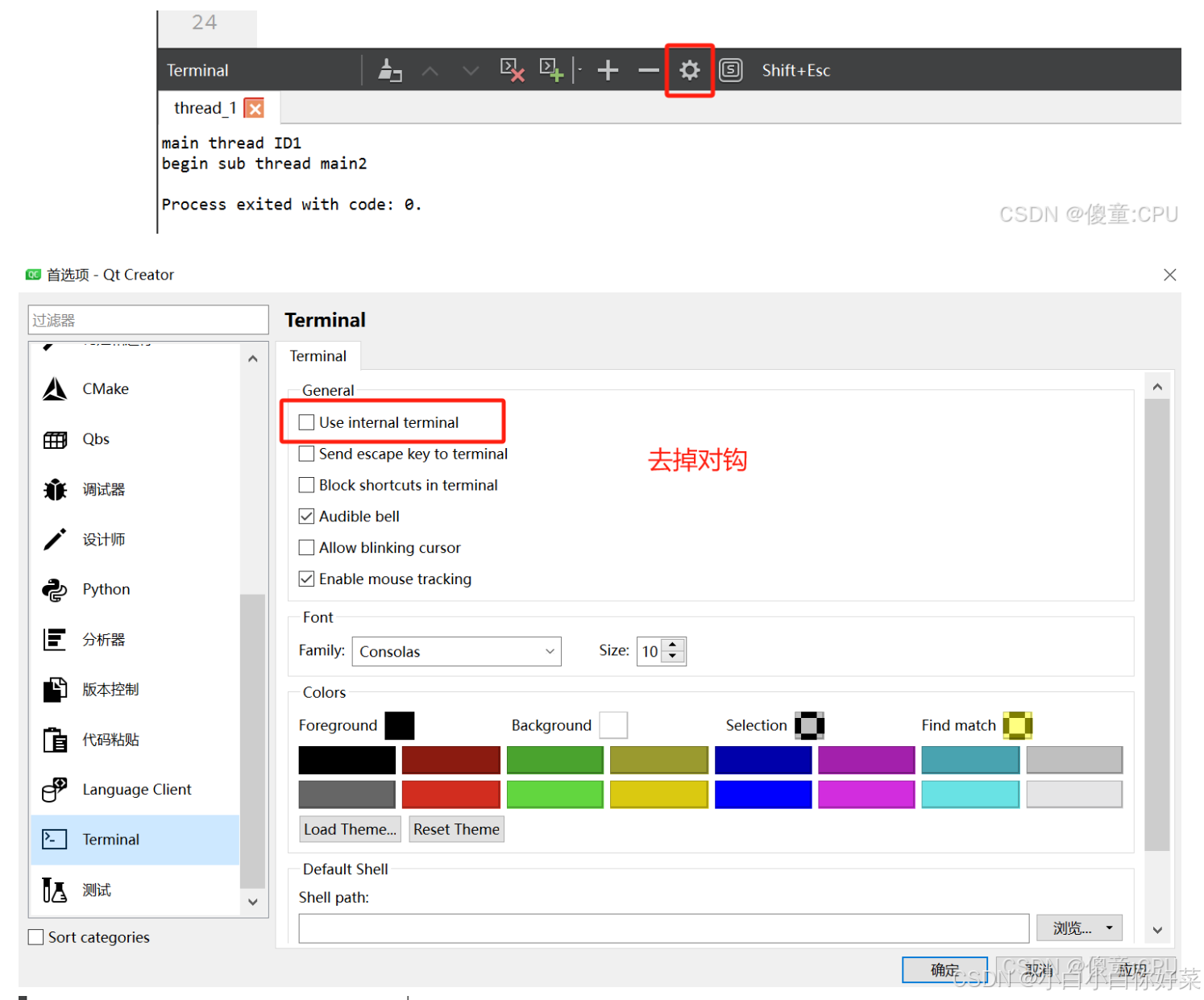Click the font Size value field
The width and height of the screenshot is (1204, 1000).
(x=650, y=651)
